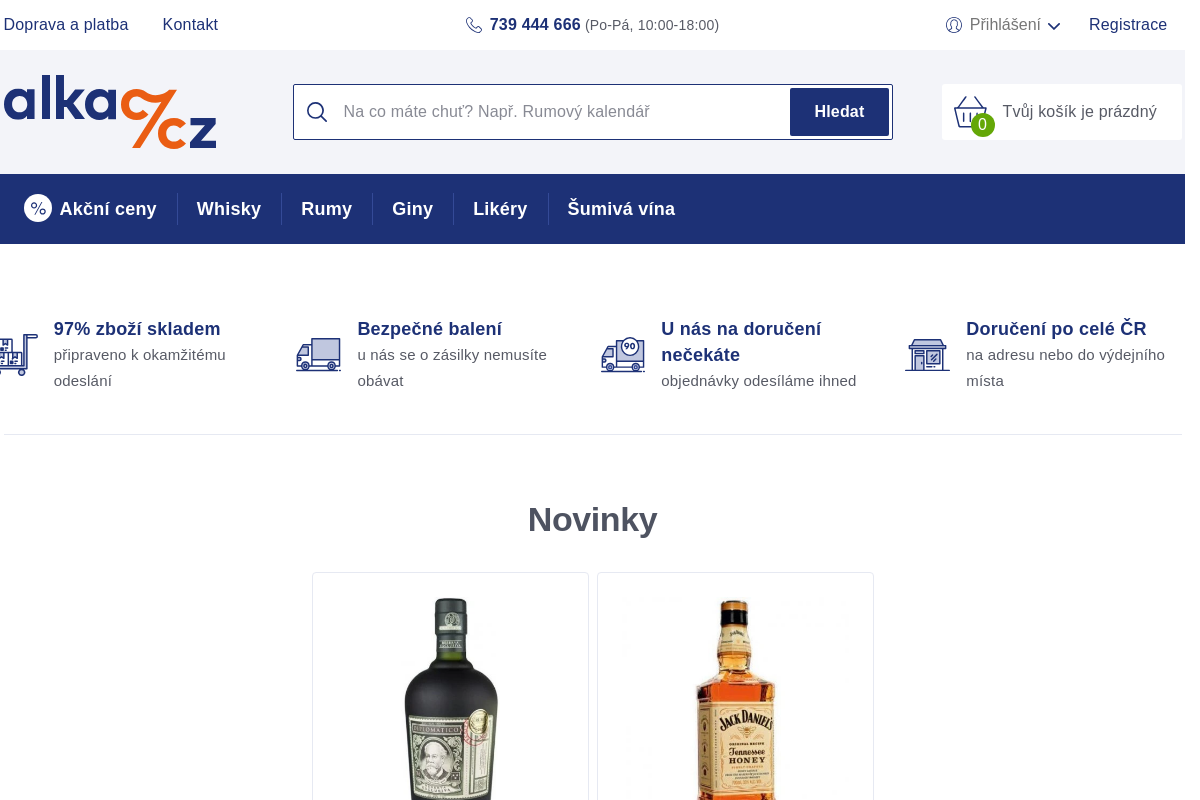Click the 97% zboží skladem heading

(137, 329)
